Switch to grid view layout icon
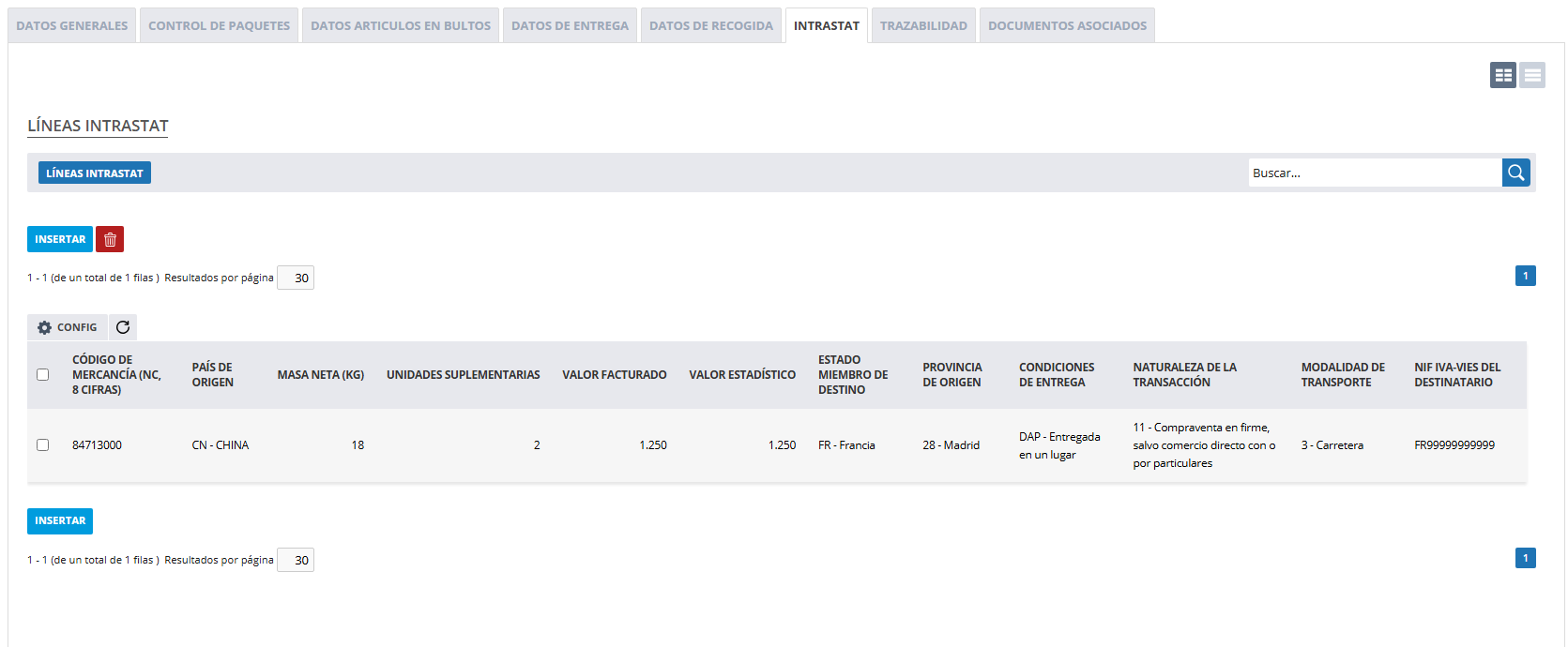The image size is (1568, 647). [x=1503, y=75]
